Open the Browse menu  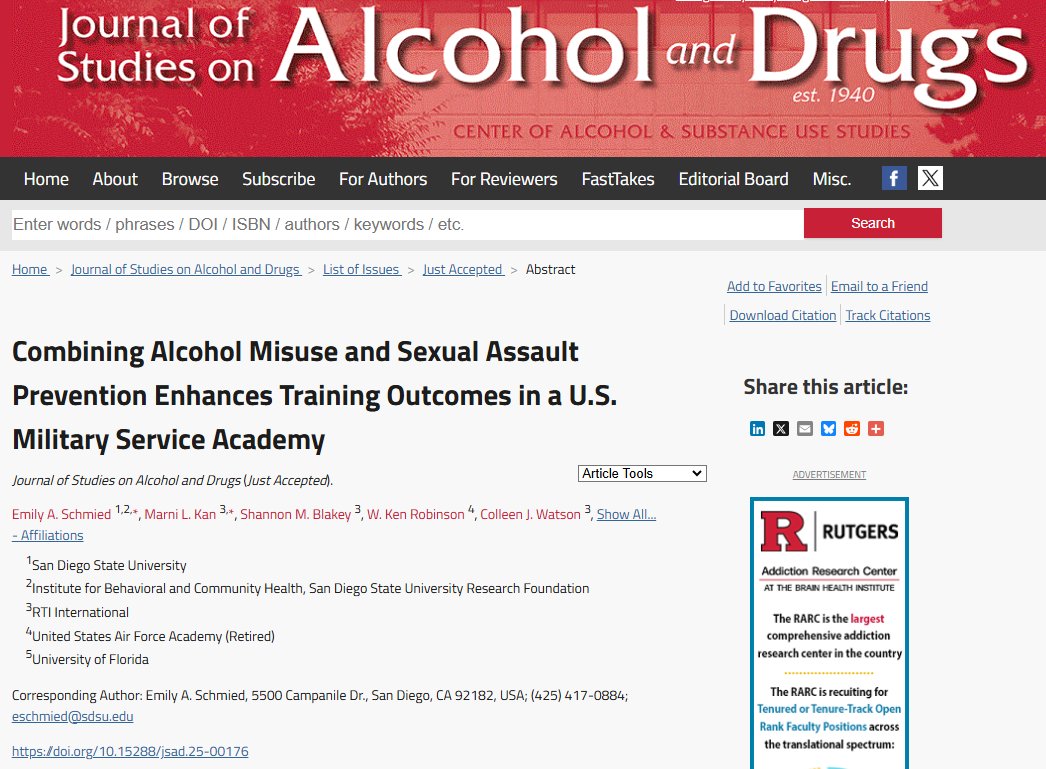(x=189, y=179)
